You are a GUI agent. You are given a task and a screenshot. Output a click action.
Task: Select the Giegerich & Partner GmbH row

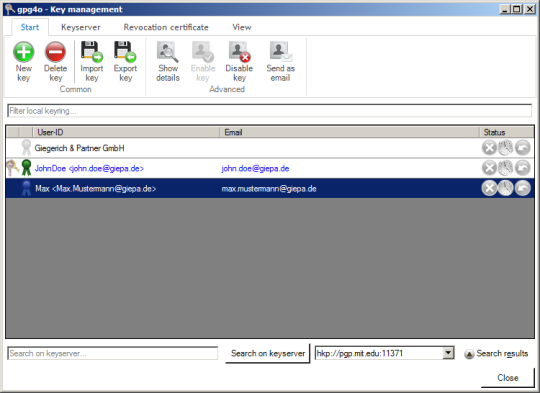[x=270, y=148]
